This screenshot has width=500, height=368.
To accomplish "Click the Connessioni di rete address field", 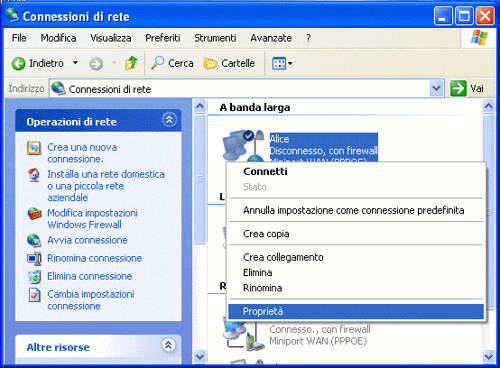I will [x=247, y=89].
